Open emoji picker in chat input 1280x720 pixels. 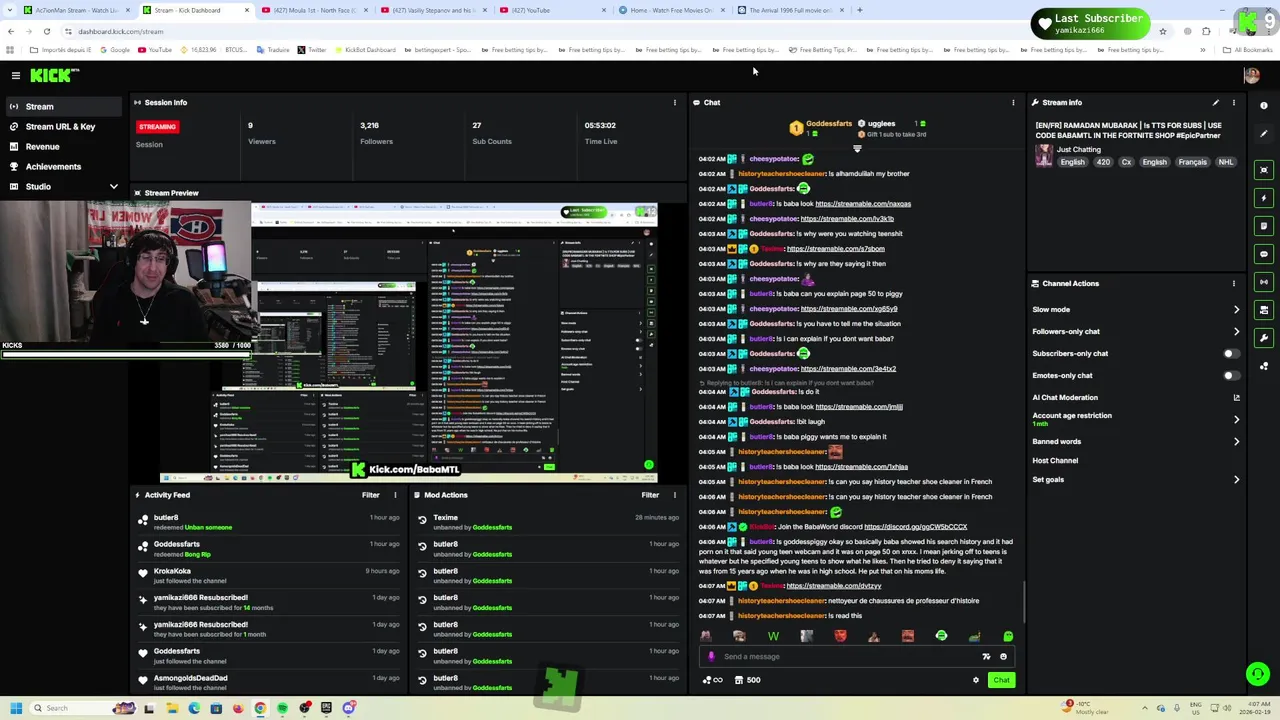coord(1003,657)
